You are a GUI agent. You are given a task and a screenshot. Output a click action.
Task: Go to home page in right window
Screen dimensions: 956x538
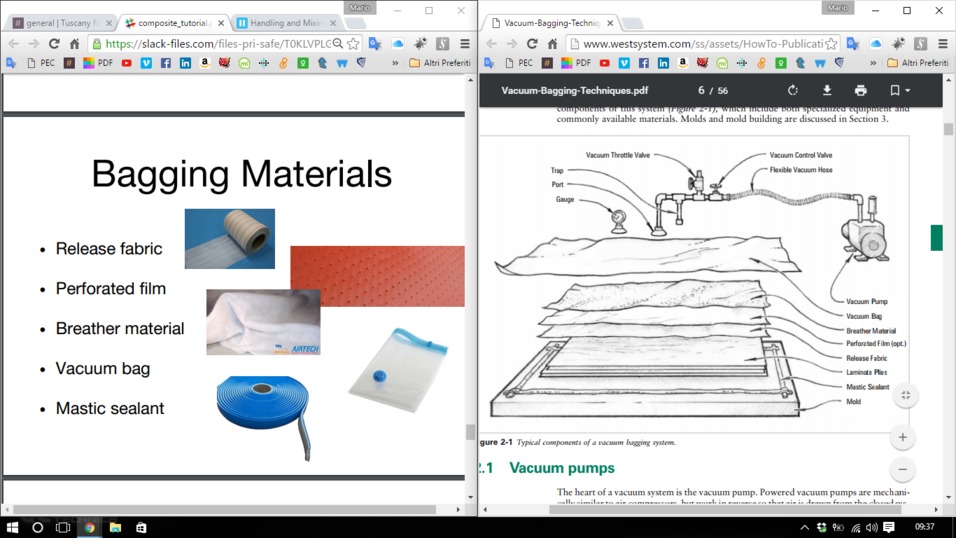tap(552, 43)
